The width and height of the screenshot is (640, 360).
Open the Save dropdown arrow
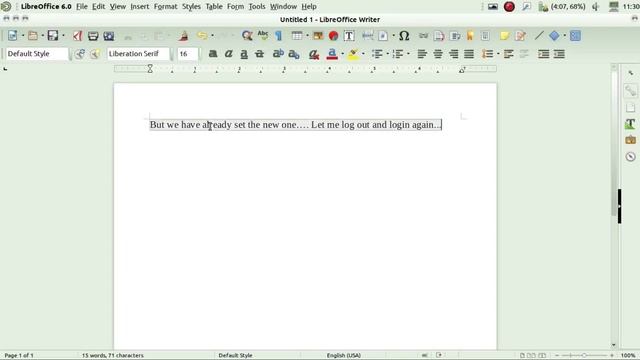click(63, 36)
